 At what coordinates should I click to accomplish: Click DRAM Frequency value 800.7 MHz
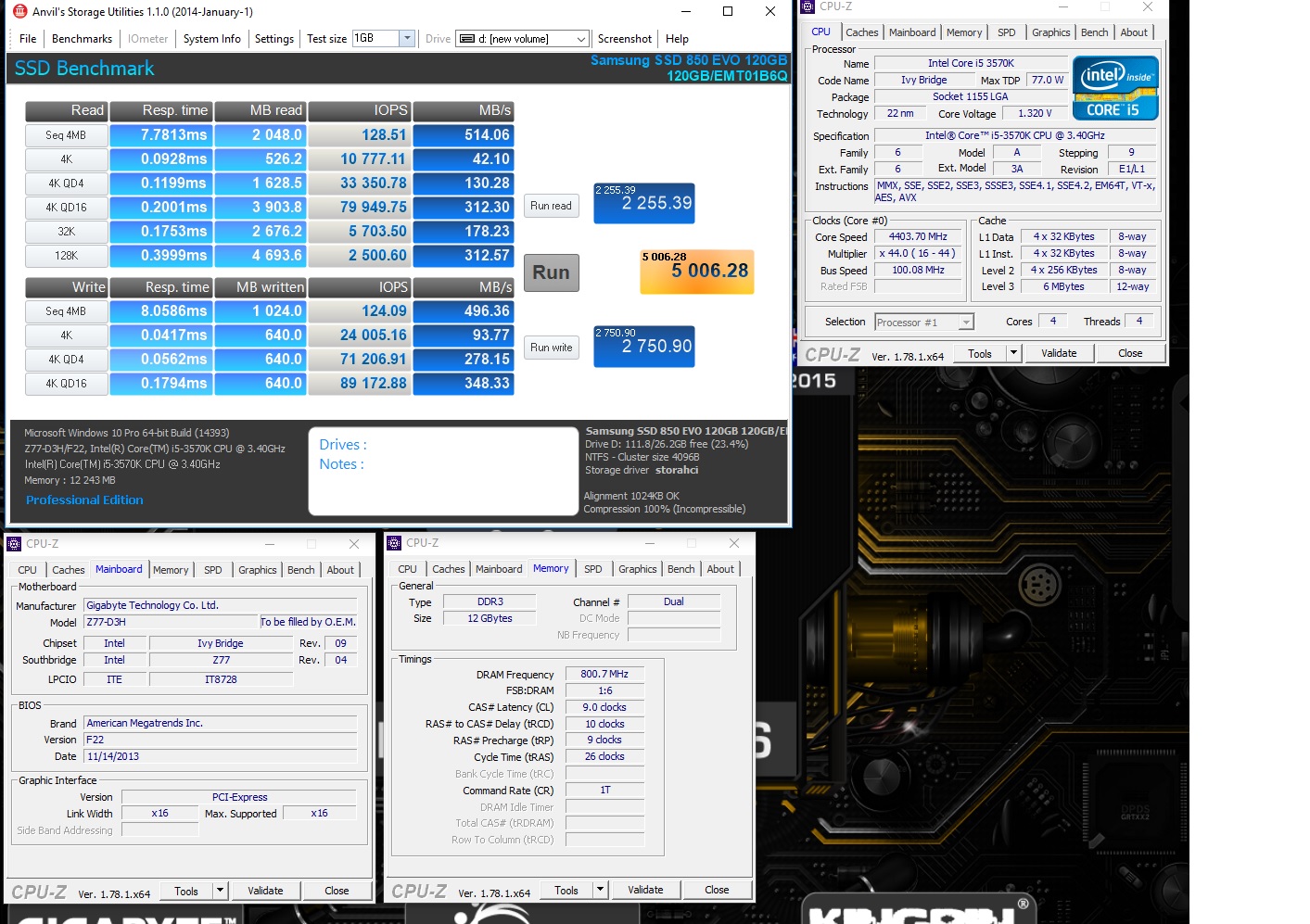(x=604, y=674)
